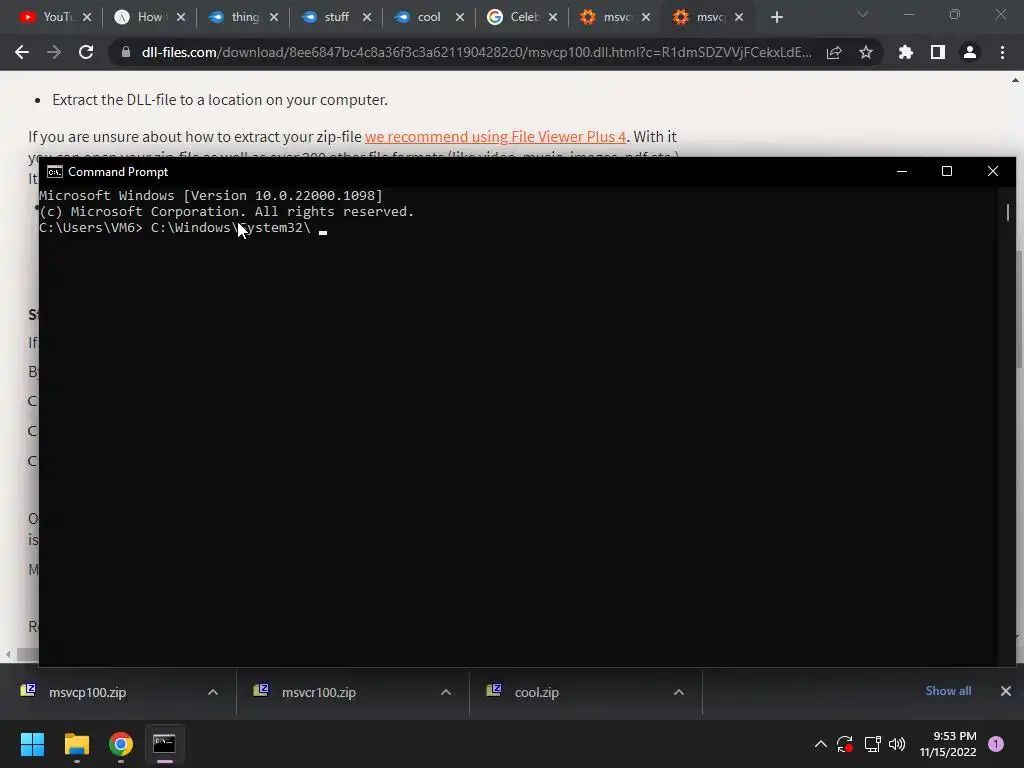The height and width of the screenshot is (768, 1024).
Task: Open the msvcr100.zip download
Action: tap(319, 692)
